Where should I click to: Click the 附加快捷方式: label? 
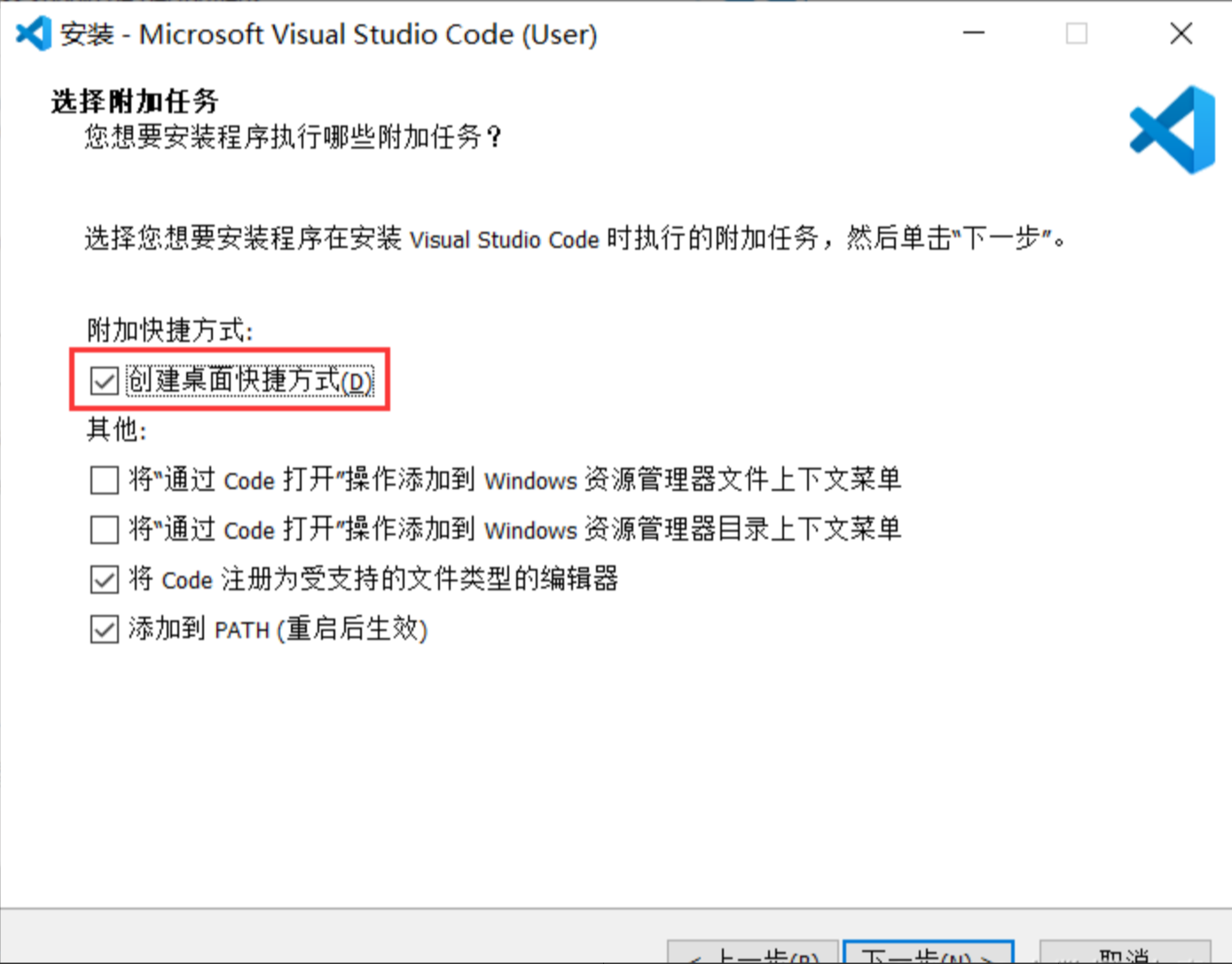pyautogui.click(x=169, y=331)
